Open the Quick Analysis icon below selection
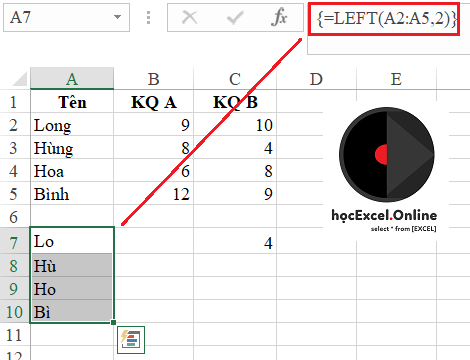 (131, 340)
